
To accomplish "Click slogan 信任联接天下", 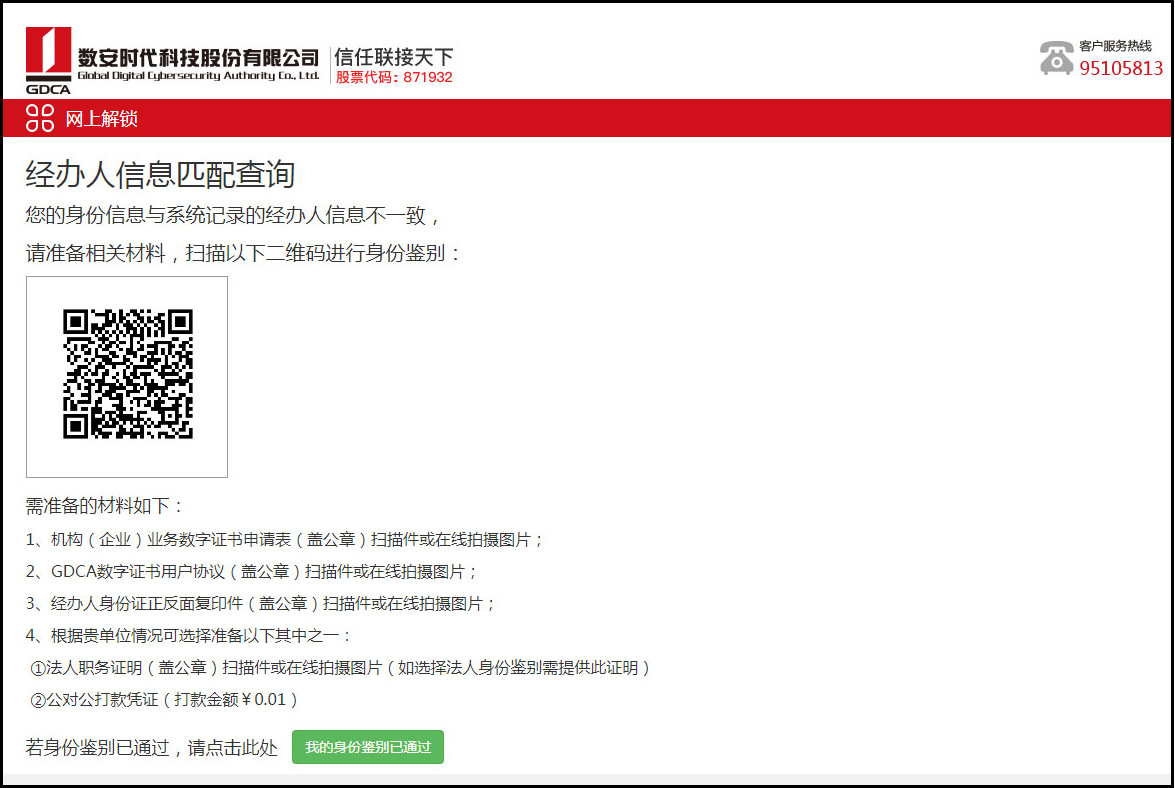I will click(x=394, y=56).
